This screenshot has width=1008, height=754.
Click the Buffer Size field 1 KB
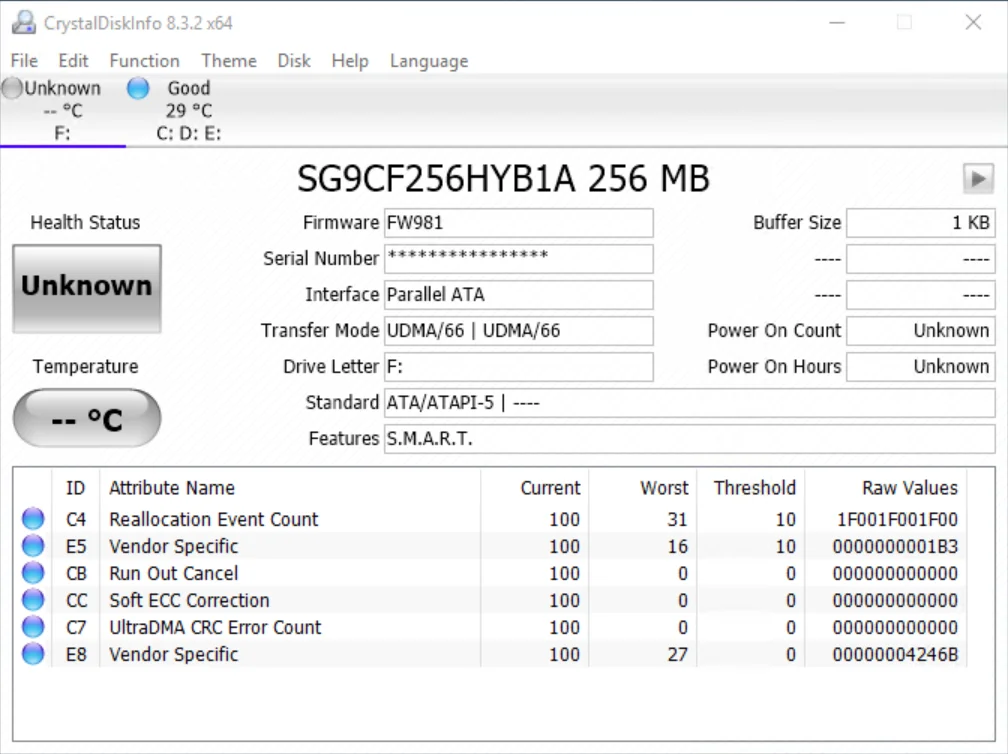pyautogui.click(x=921, y=223)
